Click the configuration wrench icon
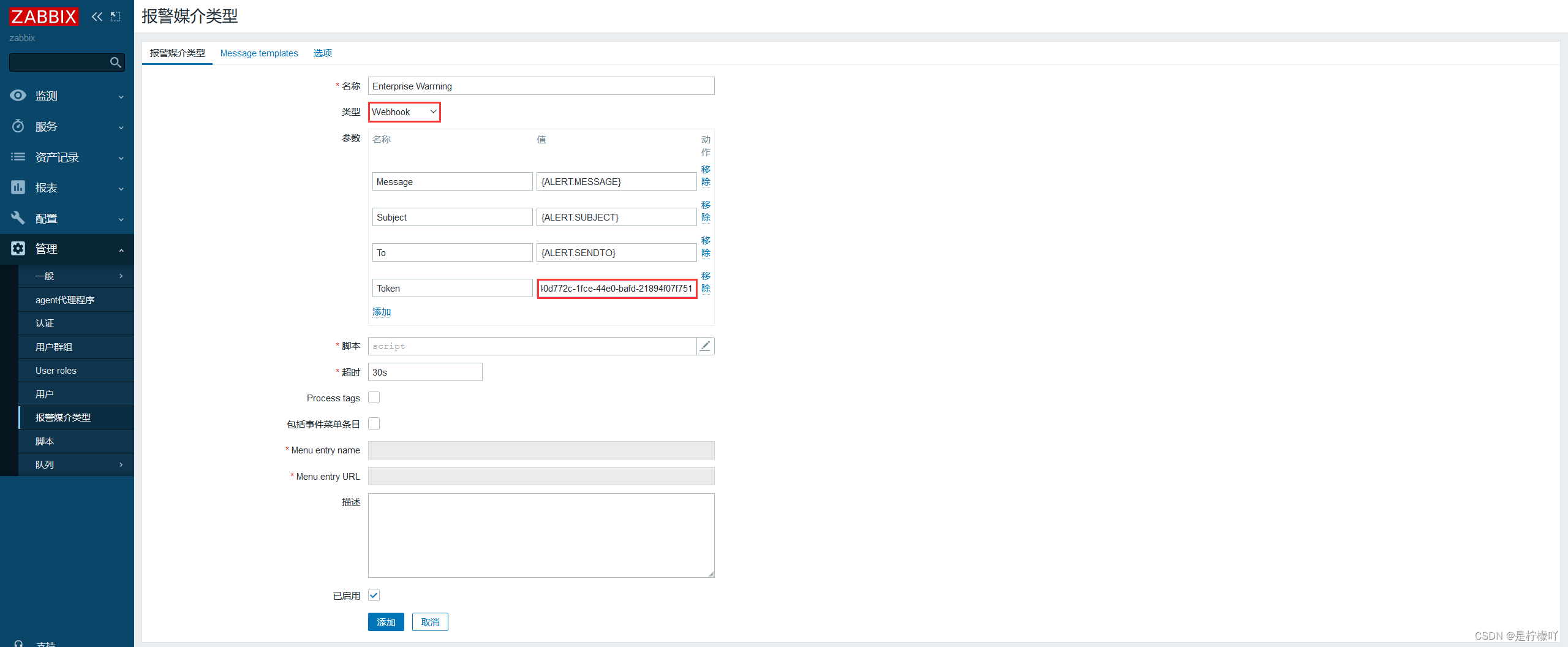The height and width of the screenshot is (647, 1568). tap(18, 218)
